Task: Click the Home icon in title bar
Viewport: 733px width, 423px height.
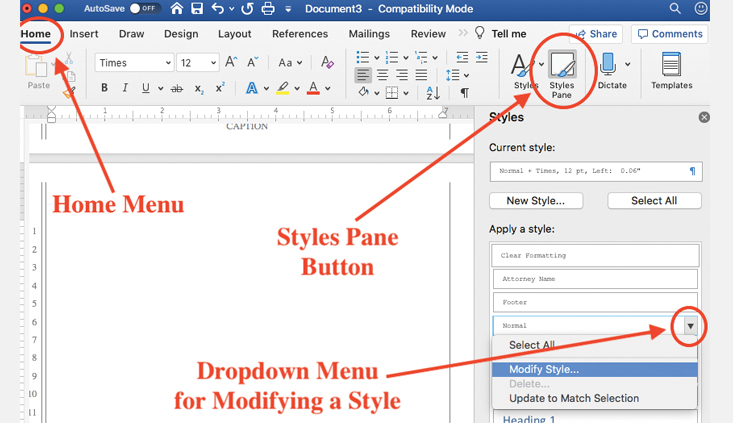Action: click(177, 9)
